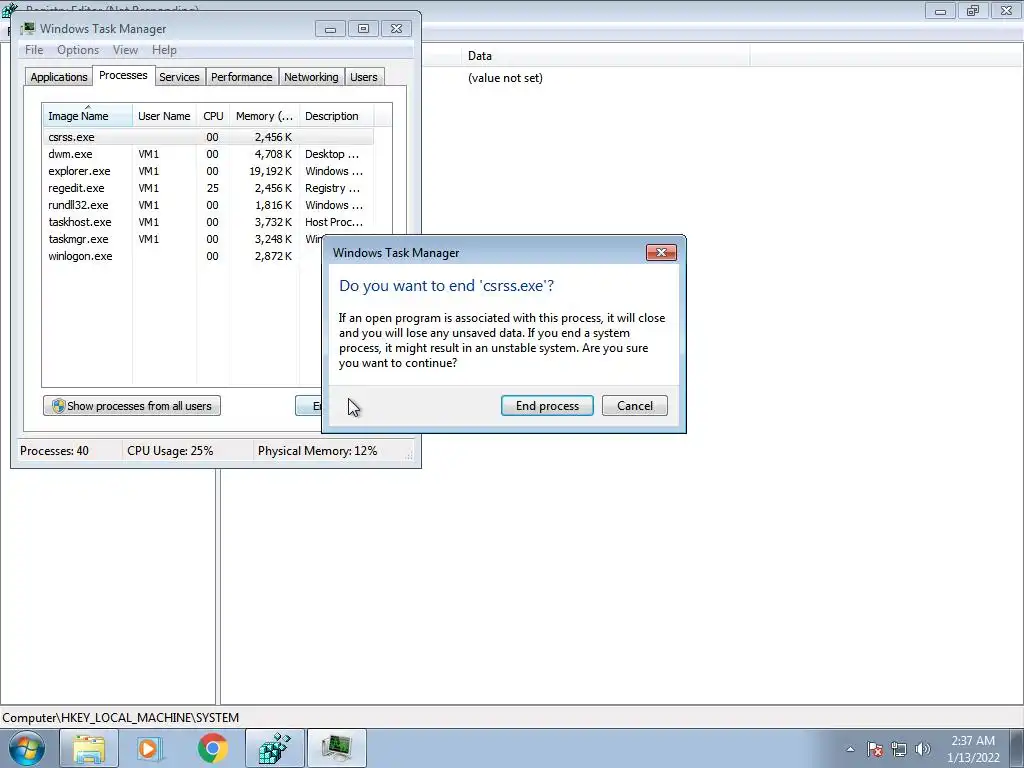Sort processes by Memory column
The image size is (1024, 768).
point(264,116)
